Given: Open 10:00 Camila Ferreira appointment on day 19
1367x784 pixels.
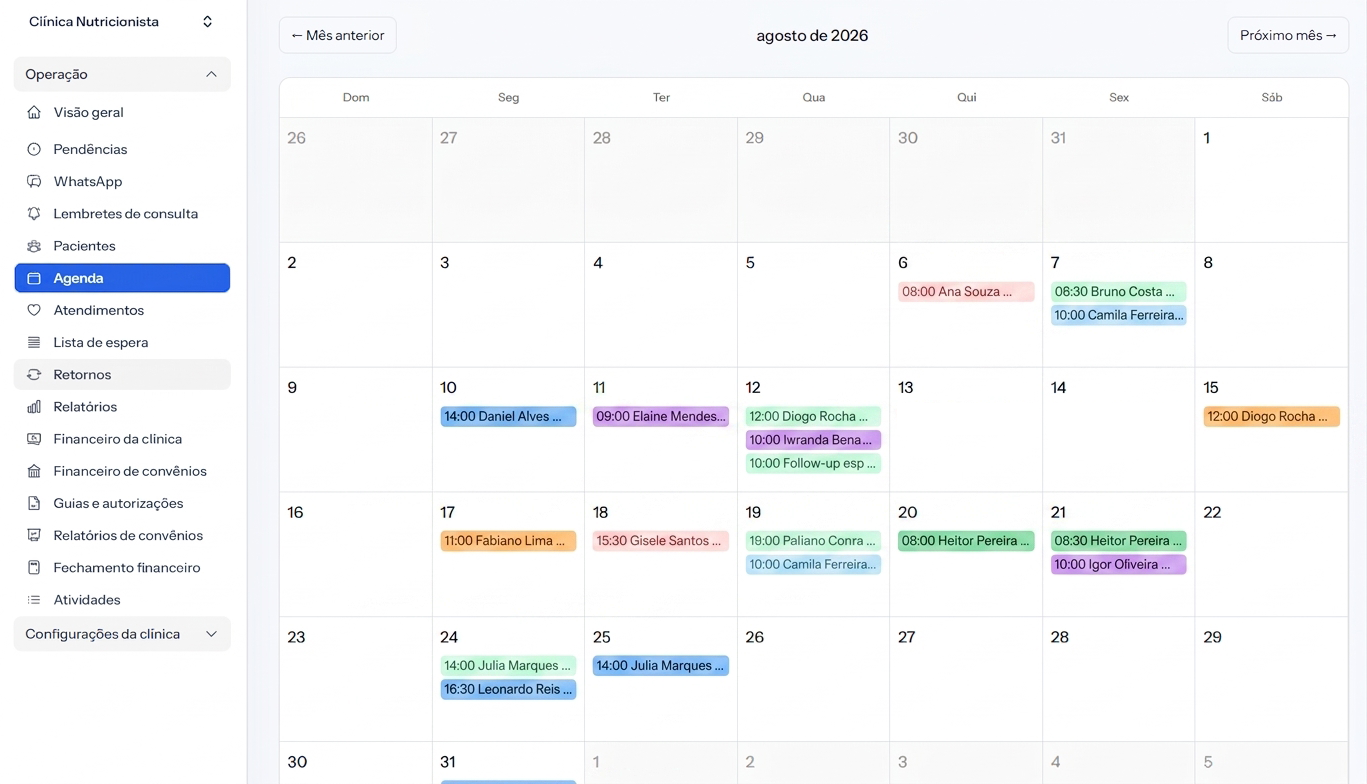Looking at the screenshot, I should [x=814, y=564].
